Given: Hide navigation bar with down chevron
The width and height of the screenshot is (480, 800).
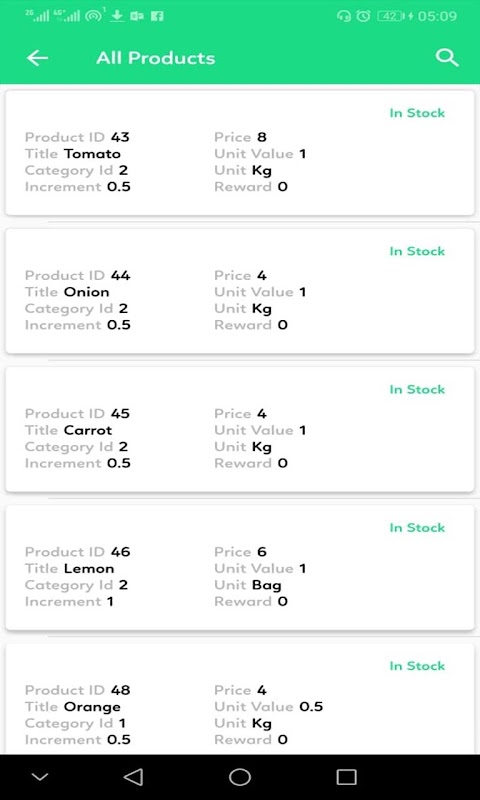Looking at the screenshot, I should (x=40, y=777).
